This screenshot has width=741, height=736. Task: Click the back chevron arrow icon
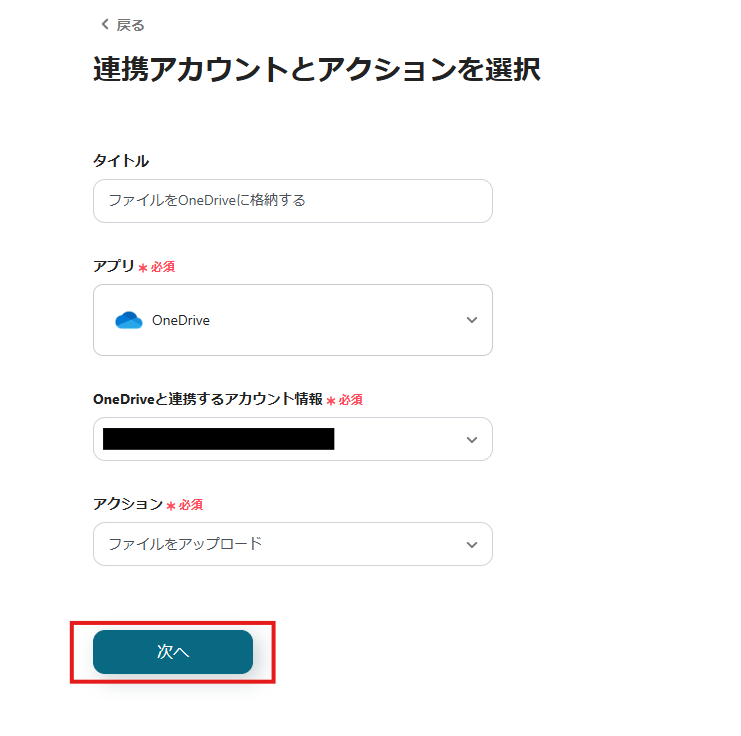pyautogui.click(x=104, y=24)
